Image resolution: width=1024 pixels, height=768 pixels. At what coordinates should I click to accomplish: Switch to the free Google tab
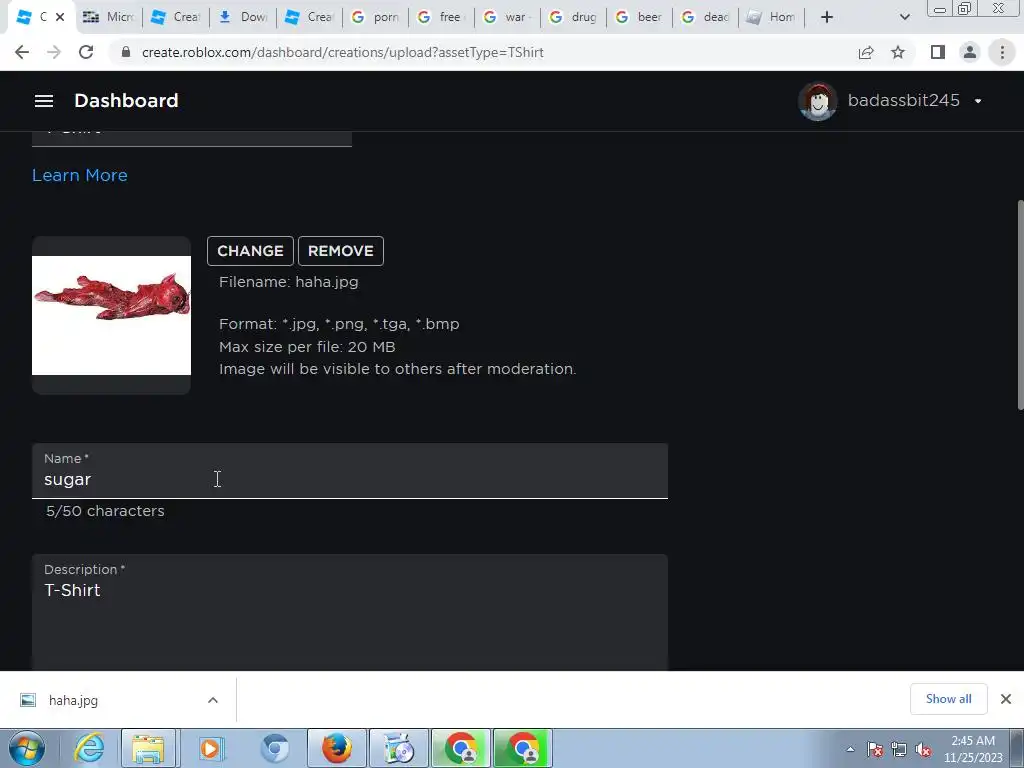(441, 17)
